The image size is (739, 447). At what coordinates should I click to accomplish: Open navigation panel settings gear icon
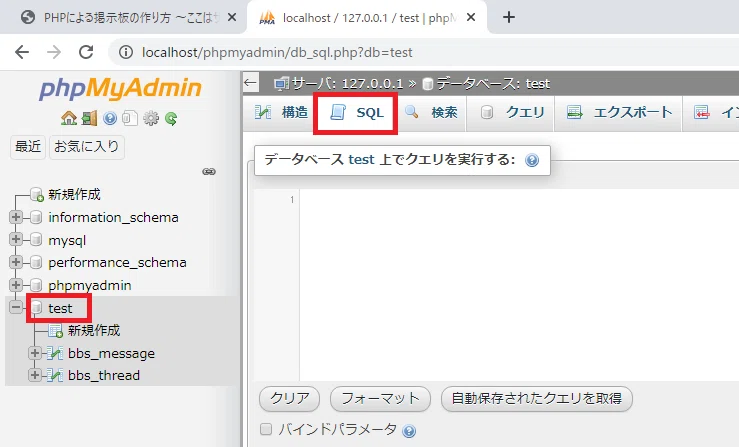pos(151,118)
